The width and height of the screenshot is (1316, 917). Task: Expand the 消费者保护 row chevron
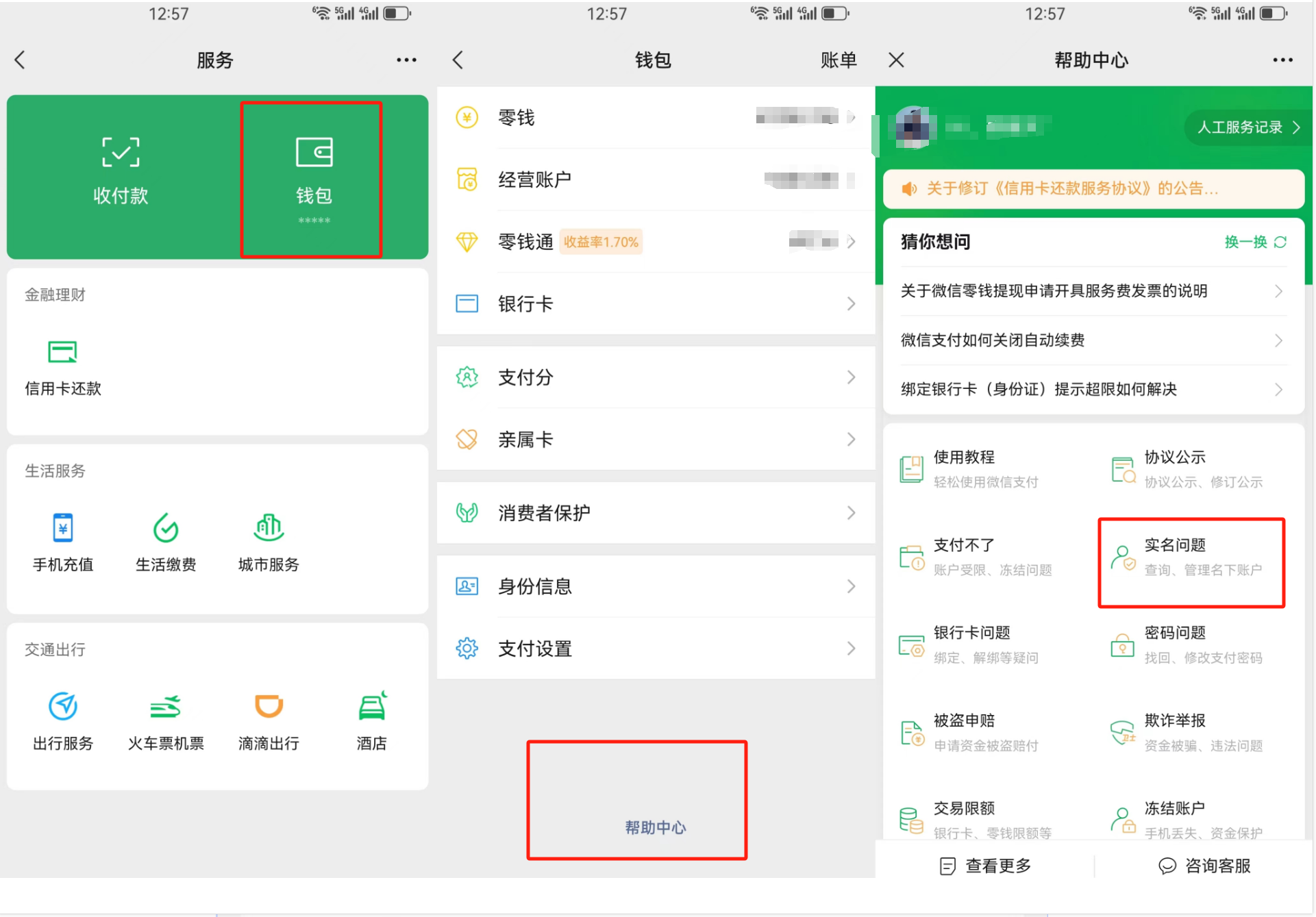pyautogui.click(x=851, y=513)
